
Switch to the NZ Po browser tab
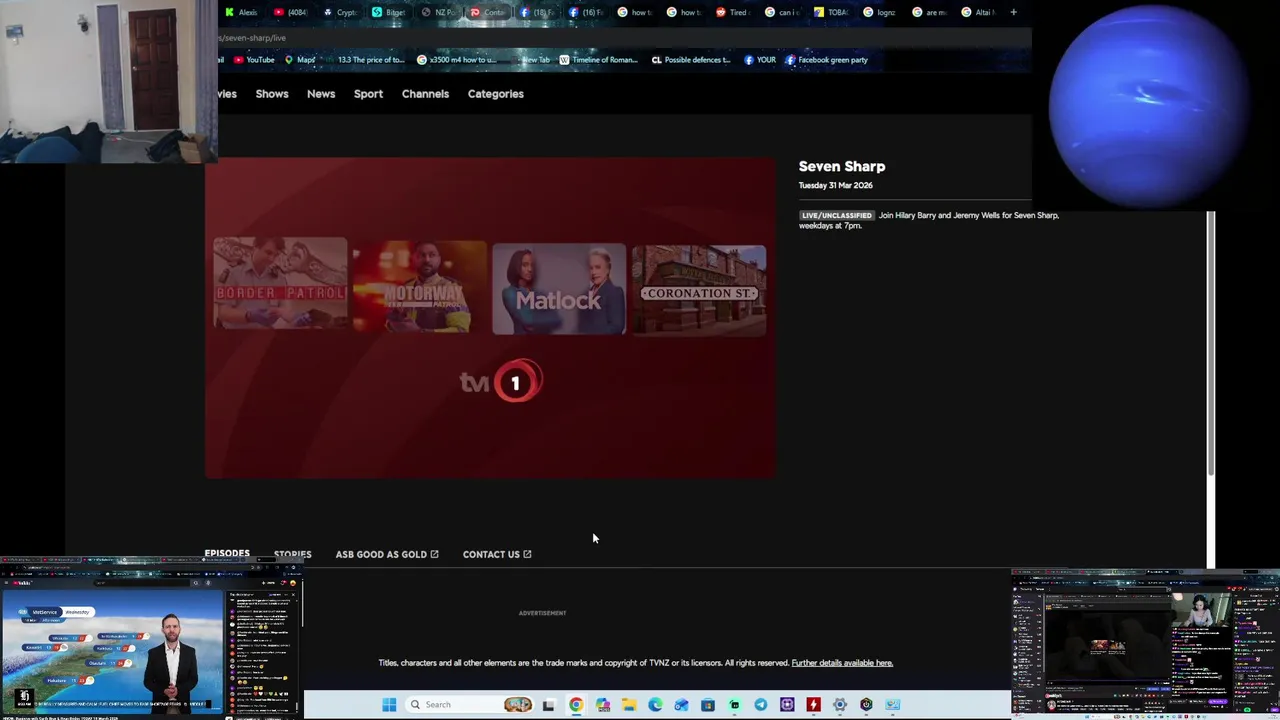438,12
